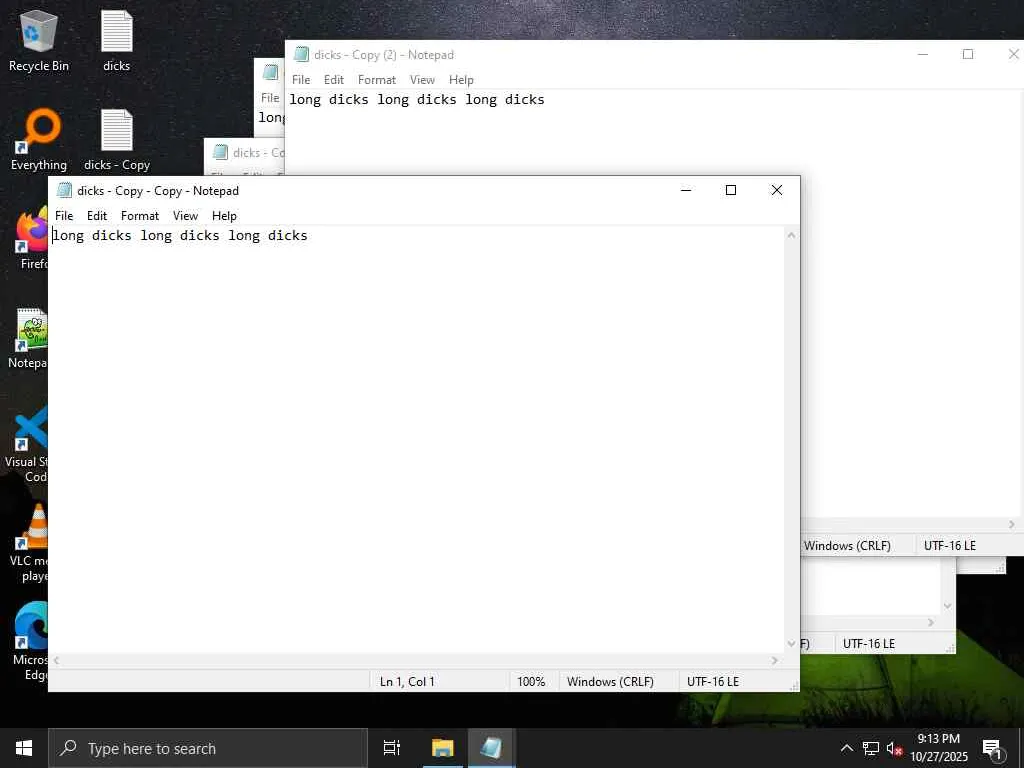Open View menu in 'dicks - Copy - Copy' Notepad
This screenshot has height=768, width=1024.
(x=185, y=216)
